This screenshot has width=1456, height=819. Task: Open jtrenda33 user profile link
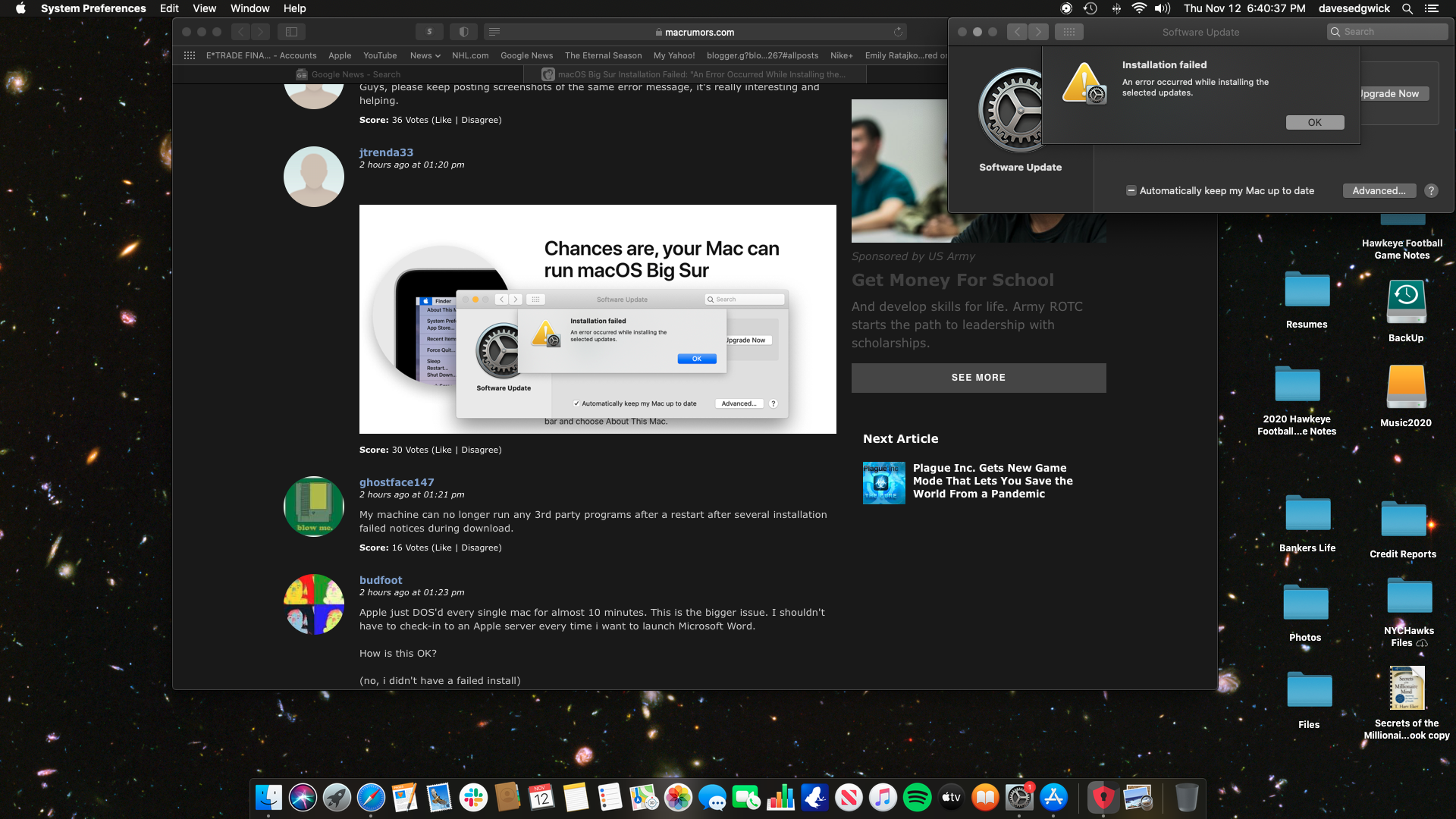tap(386, 152)
